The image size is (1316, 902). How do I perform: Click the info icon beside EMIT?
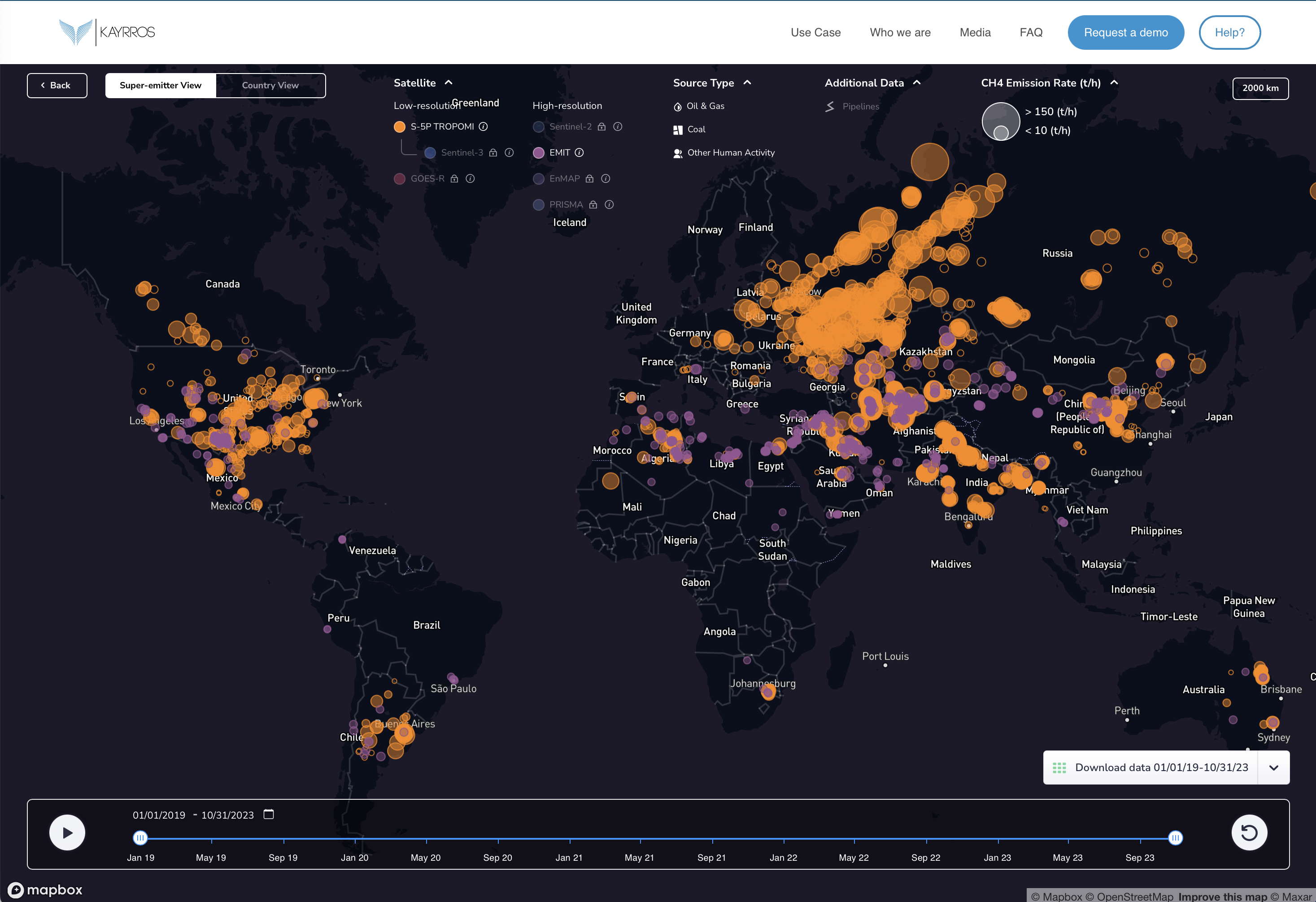(579, 153)
